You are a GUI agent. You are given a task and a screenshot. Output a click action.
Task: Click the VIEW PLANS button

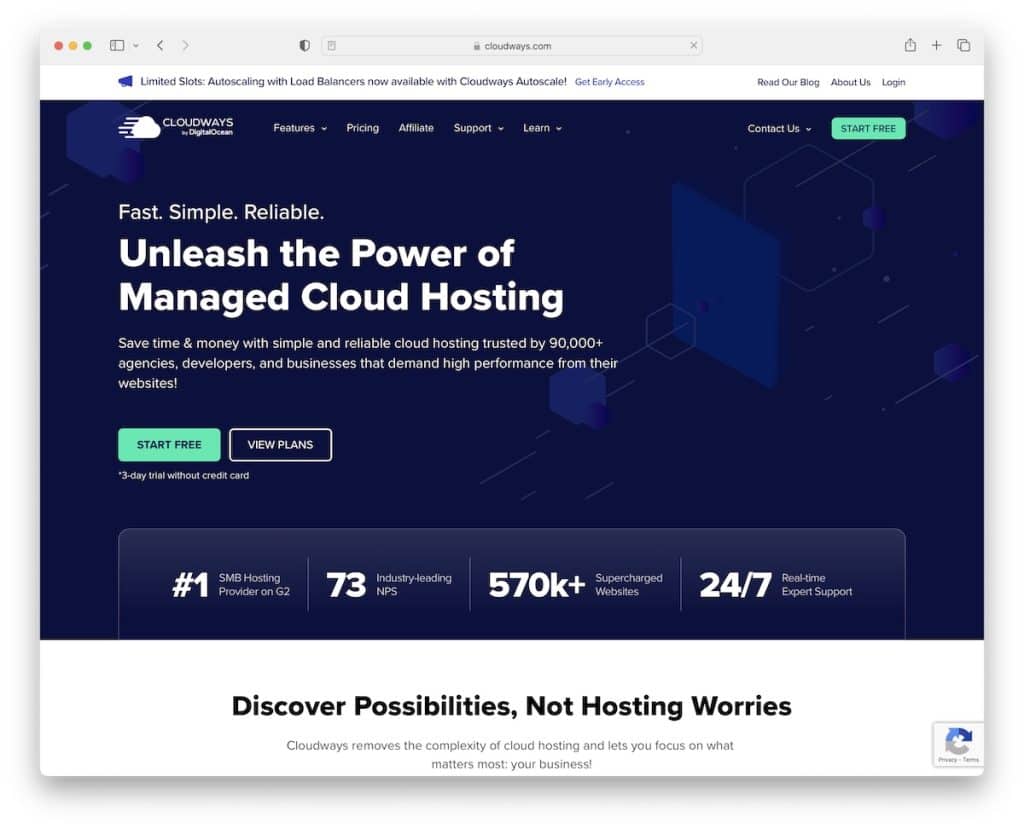click(x=280, y=444)
